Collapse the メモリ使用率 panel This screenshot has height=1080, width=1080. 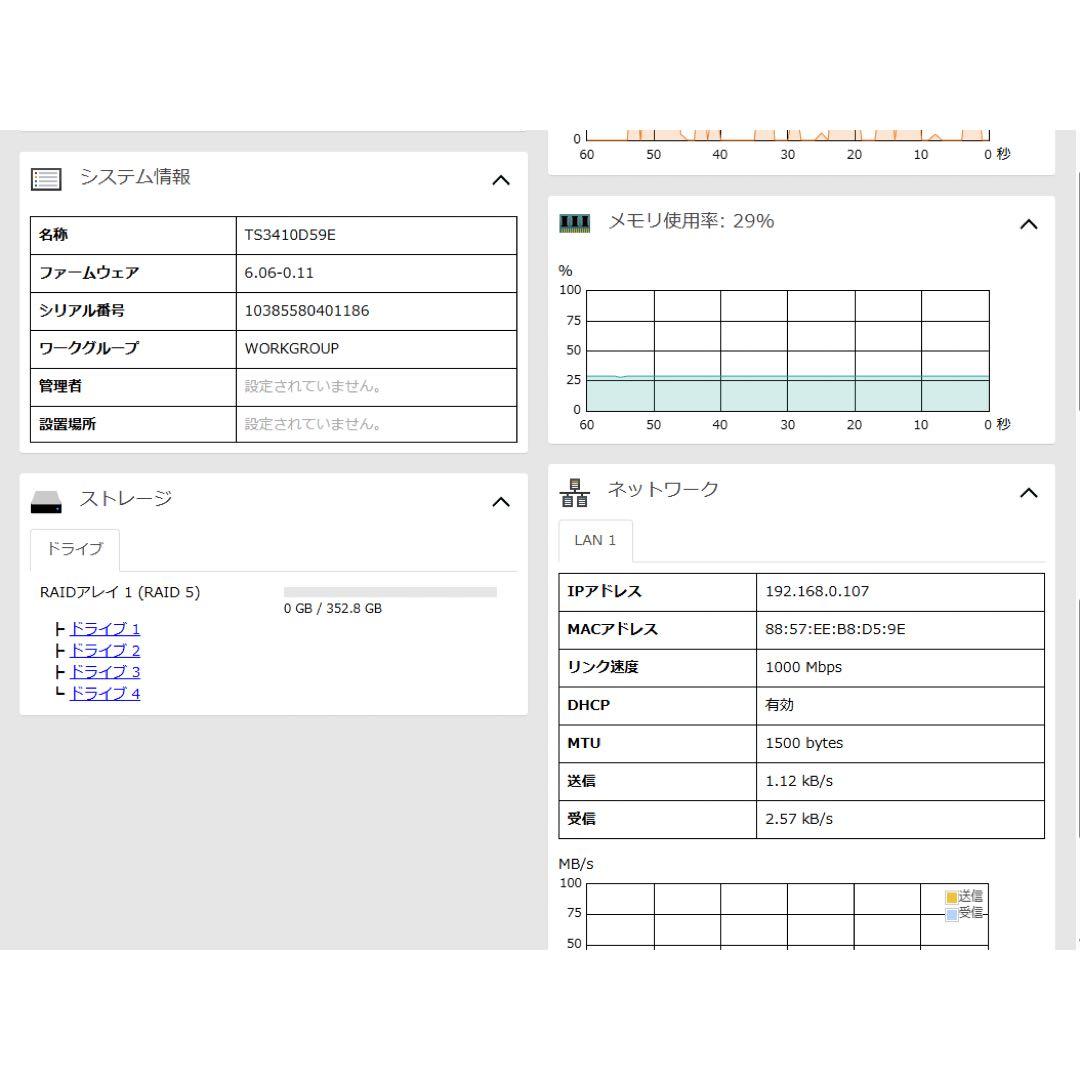pos(1029,224)
